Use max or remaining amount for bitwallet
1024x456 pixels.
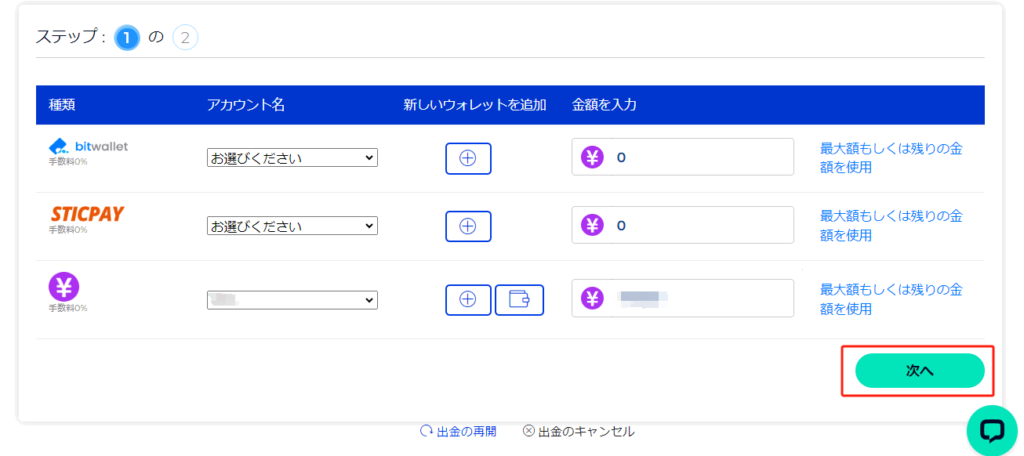tap(891, 157)
